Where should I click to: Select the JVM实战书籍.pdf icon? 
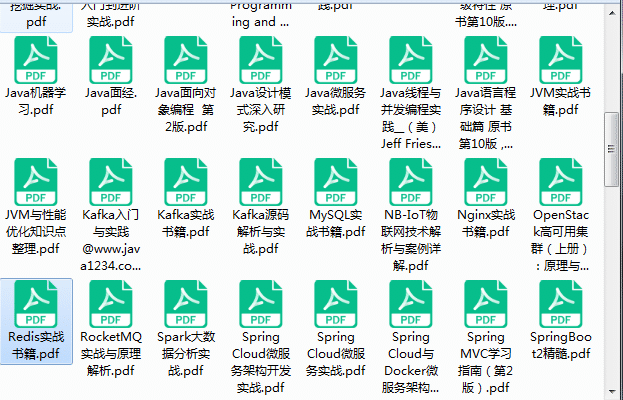[561, 60]
